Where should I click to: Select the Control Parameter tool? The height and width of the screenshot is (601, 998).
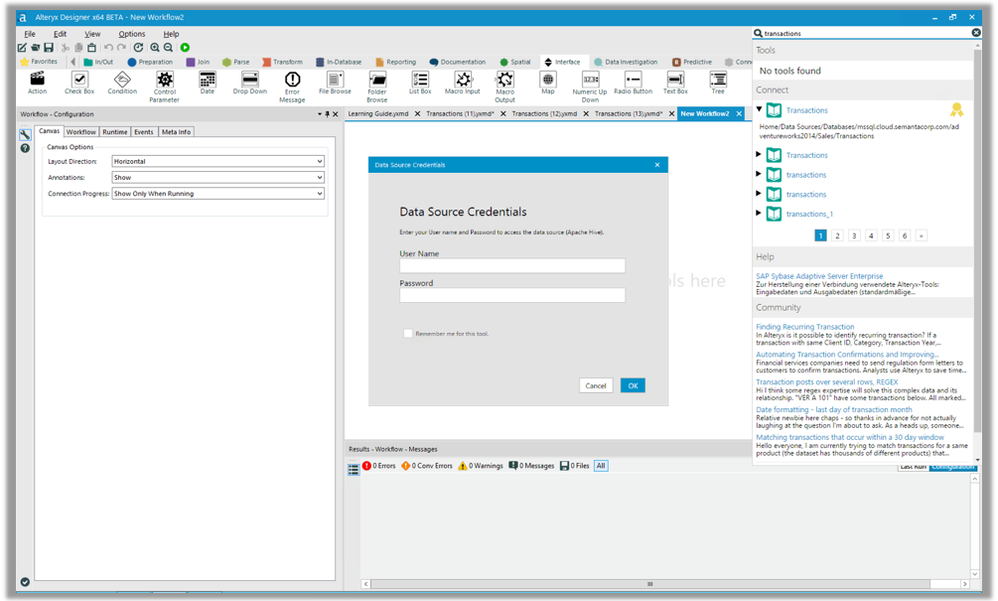point(165,86)
